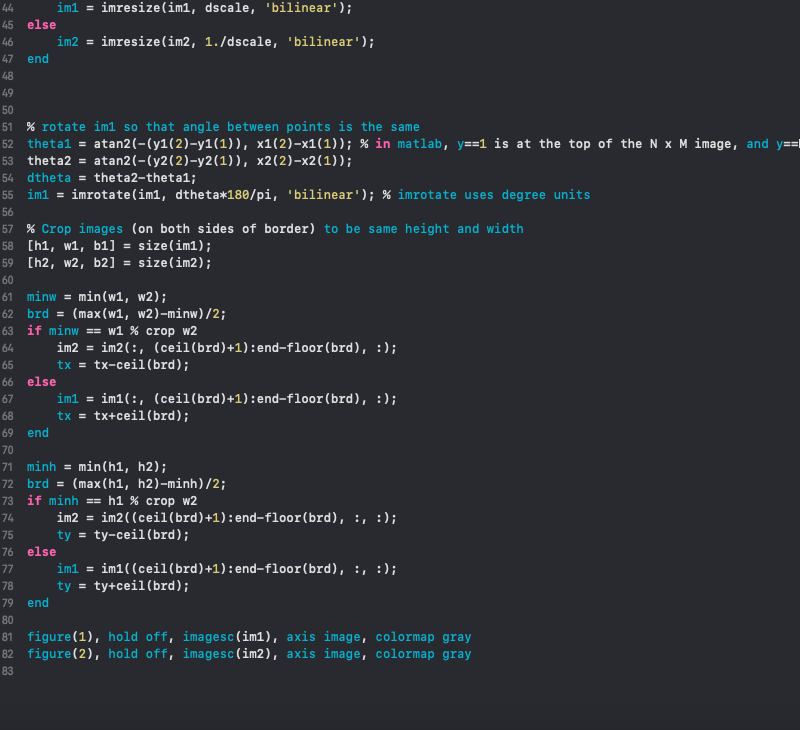Click the "end" keyword on line 47
Viewport: 800px width, 730px height.
(38, 59)
